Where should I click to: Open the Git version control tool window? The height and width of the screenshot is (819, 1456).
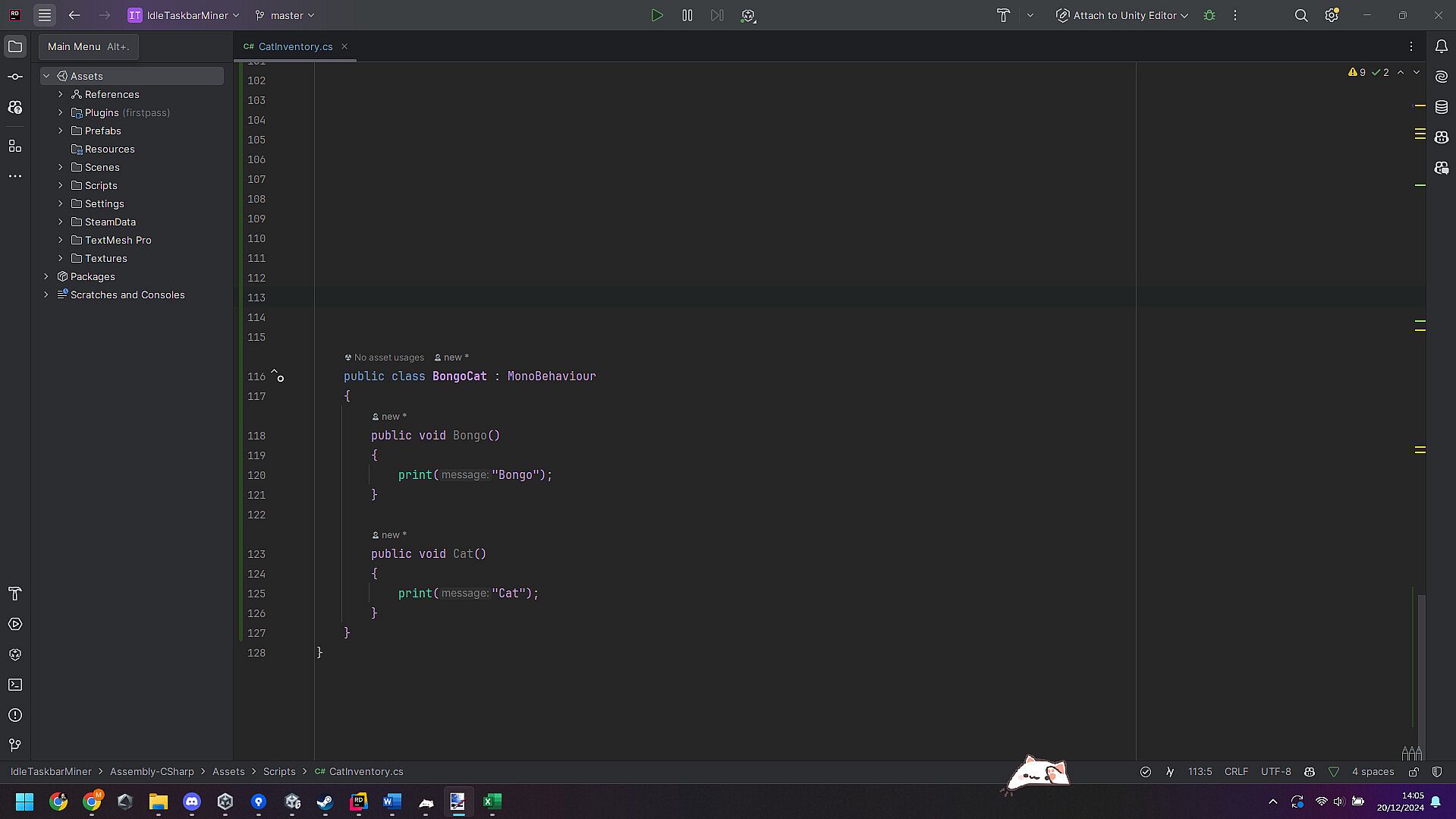pyautogui.click(x=15, y=745)
